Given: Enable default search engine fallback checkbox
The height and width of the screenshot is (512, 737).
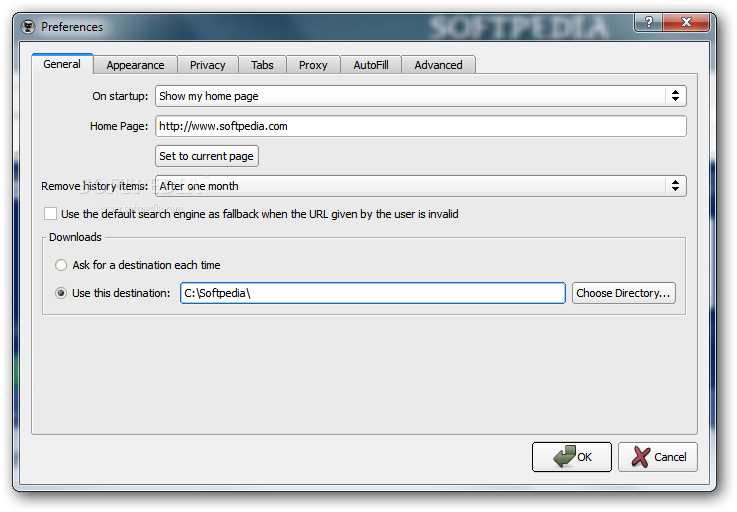Looking at the screenshot, I should (50, 214).
